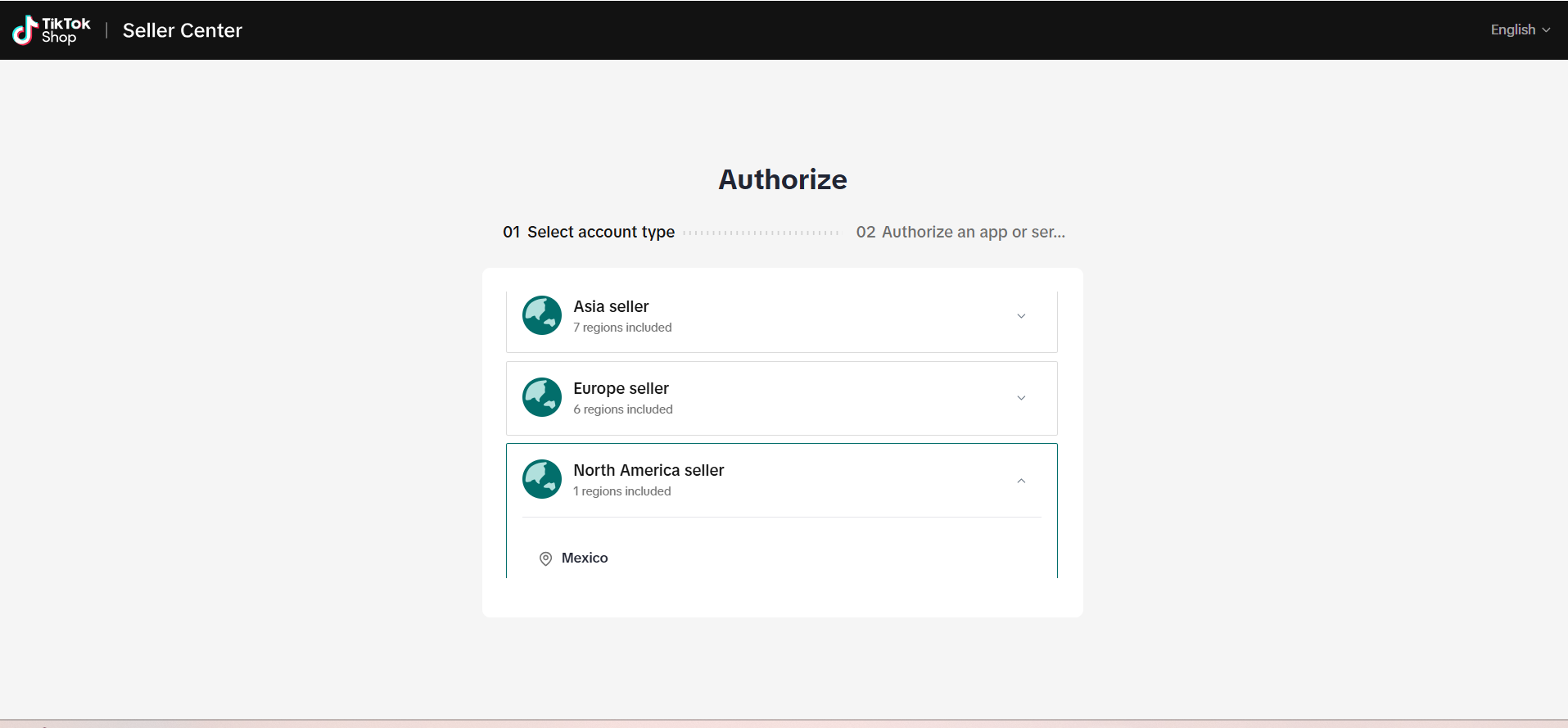Click the North America seller title
Image resolution: width=1568 pixels, height=728 pixels.
(x=648, y=470)
